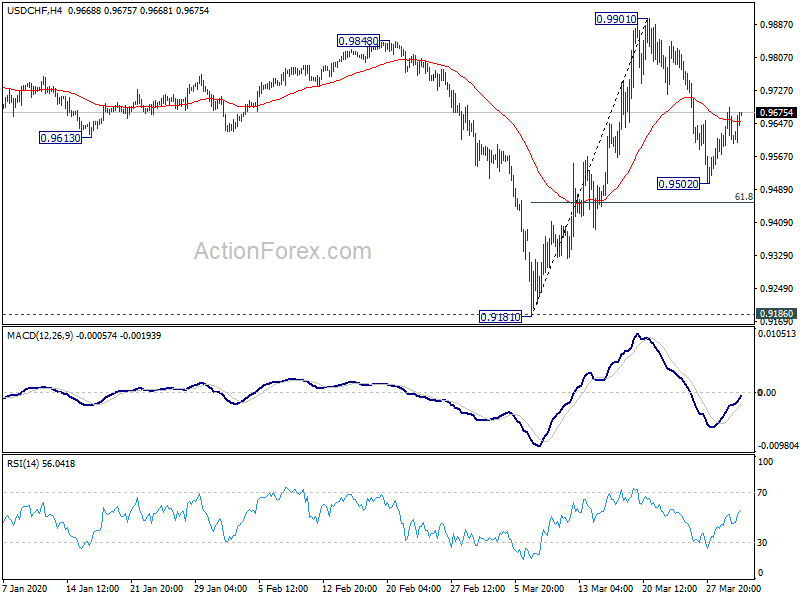Click the 0.98870 price axis value
Image resolution: width=800 pixels, height=600 pixels.
(777, 24)
